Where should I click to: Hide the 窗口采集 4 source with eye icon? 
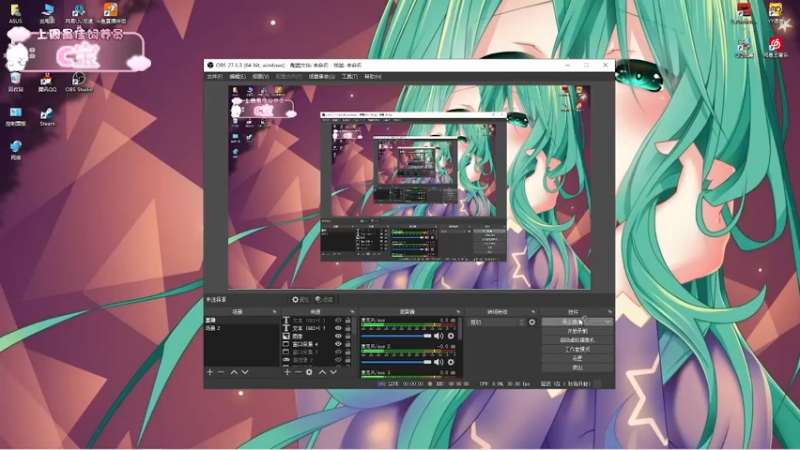pyautogui.click(x=338, y=344)
